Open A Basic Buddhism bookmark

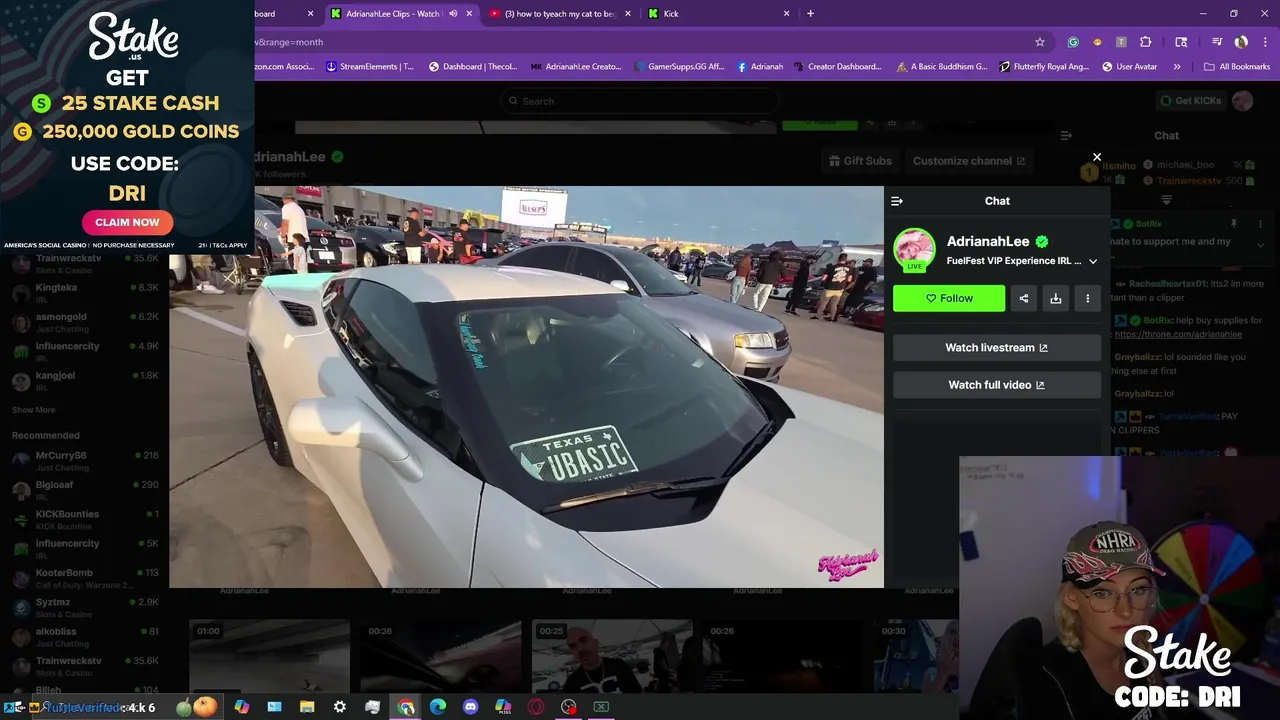(x=942, y=67)
